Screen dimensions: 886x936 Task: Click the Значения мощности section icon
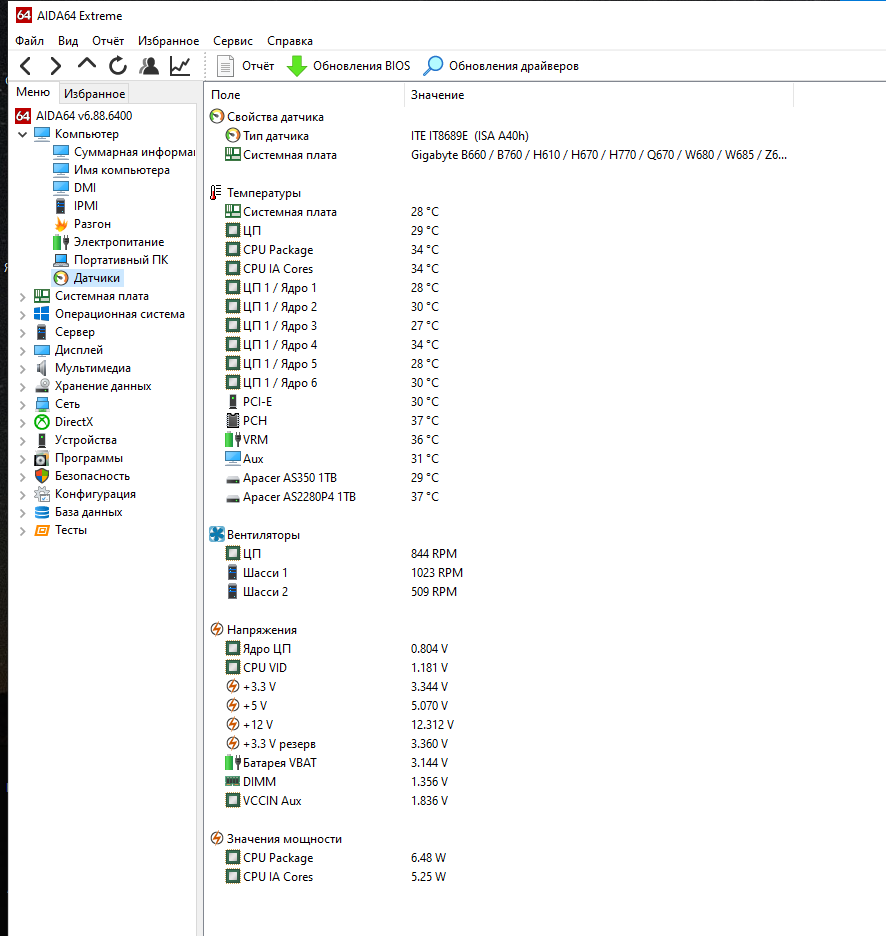(x=217, y=839)
